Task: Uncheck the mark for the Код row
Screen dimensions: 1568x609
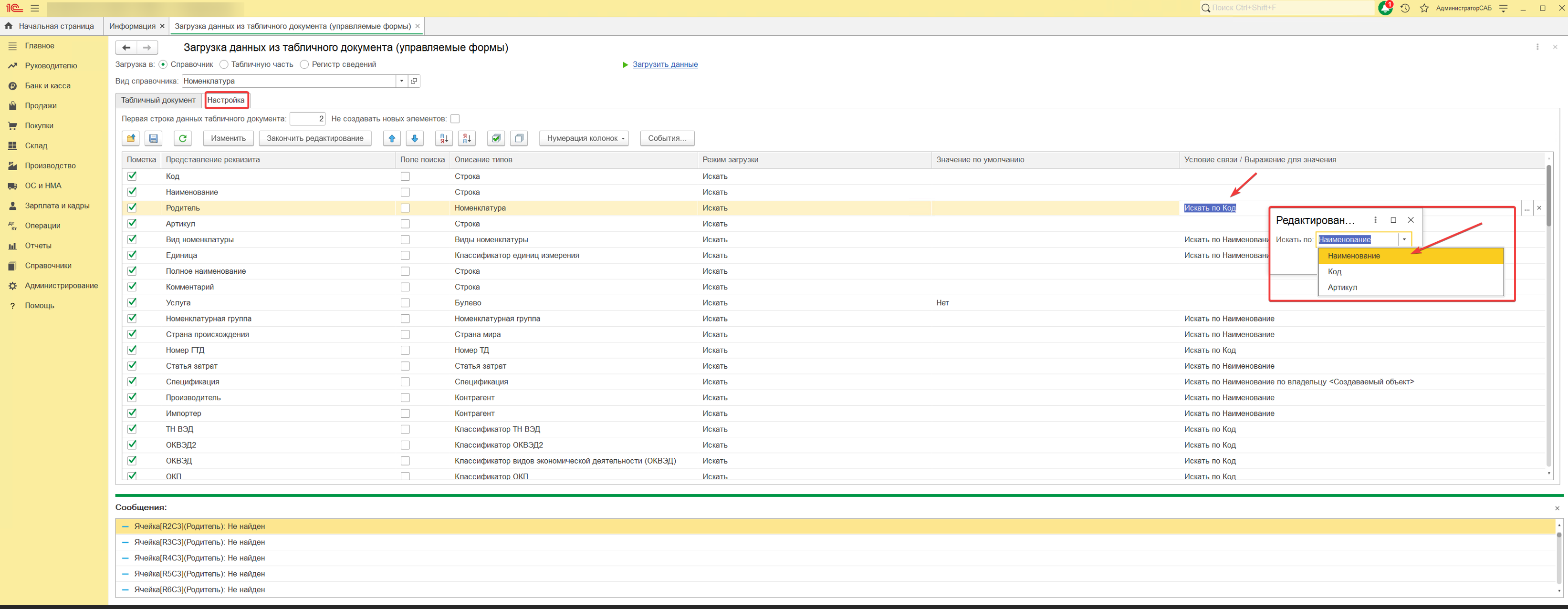Action: point(132,176)
